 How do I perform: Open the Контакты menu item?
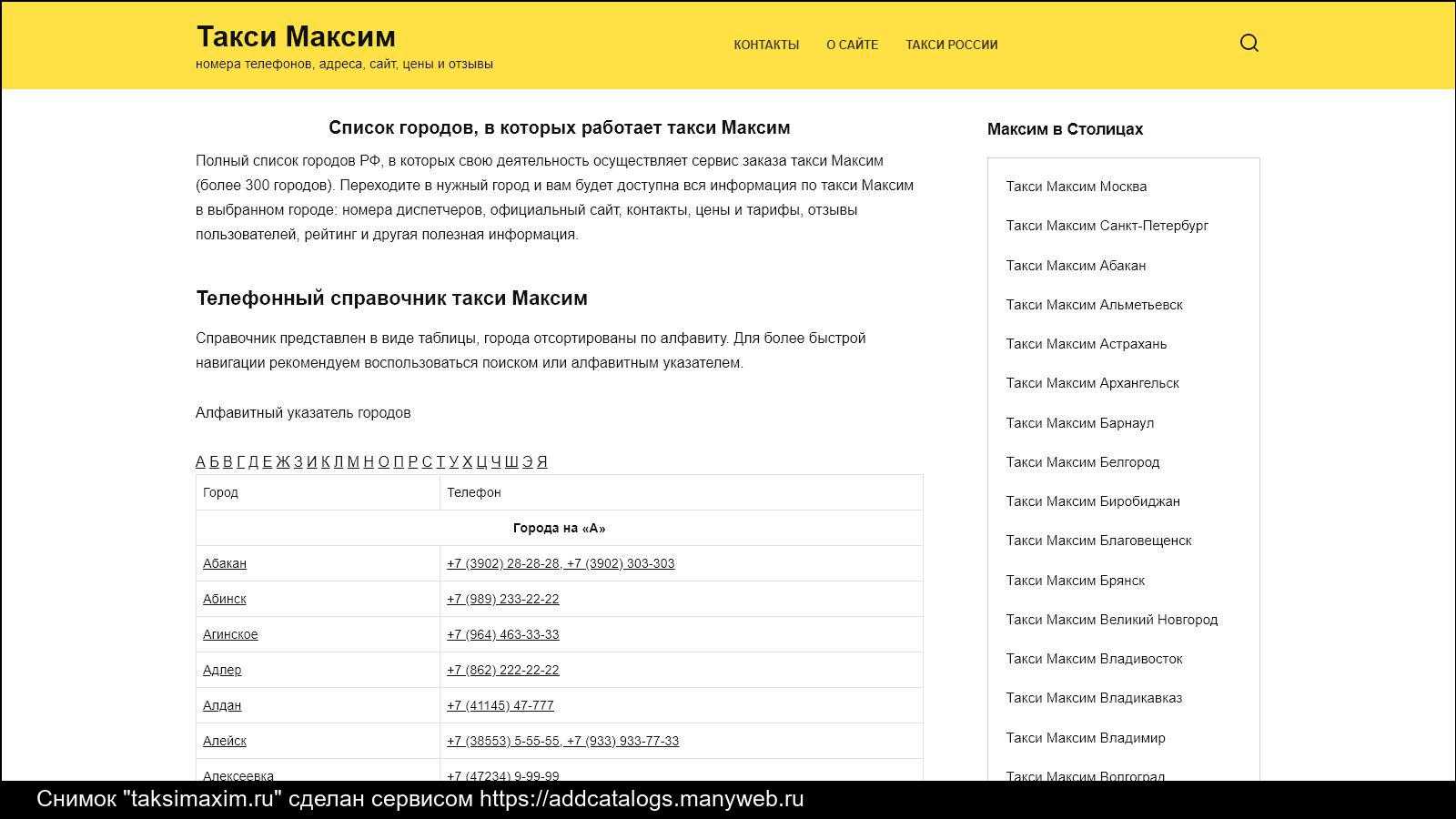[766, 45]
